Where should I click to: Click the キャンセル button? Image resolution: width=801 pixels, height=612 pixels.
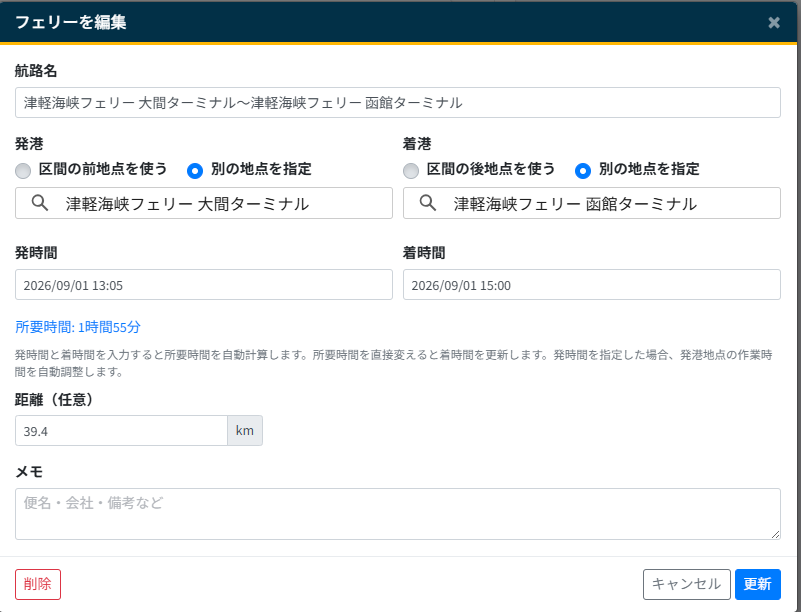point(687,584)
